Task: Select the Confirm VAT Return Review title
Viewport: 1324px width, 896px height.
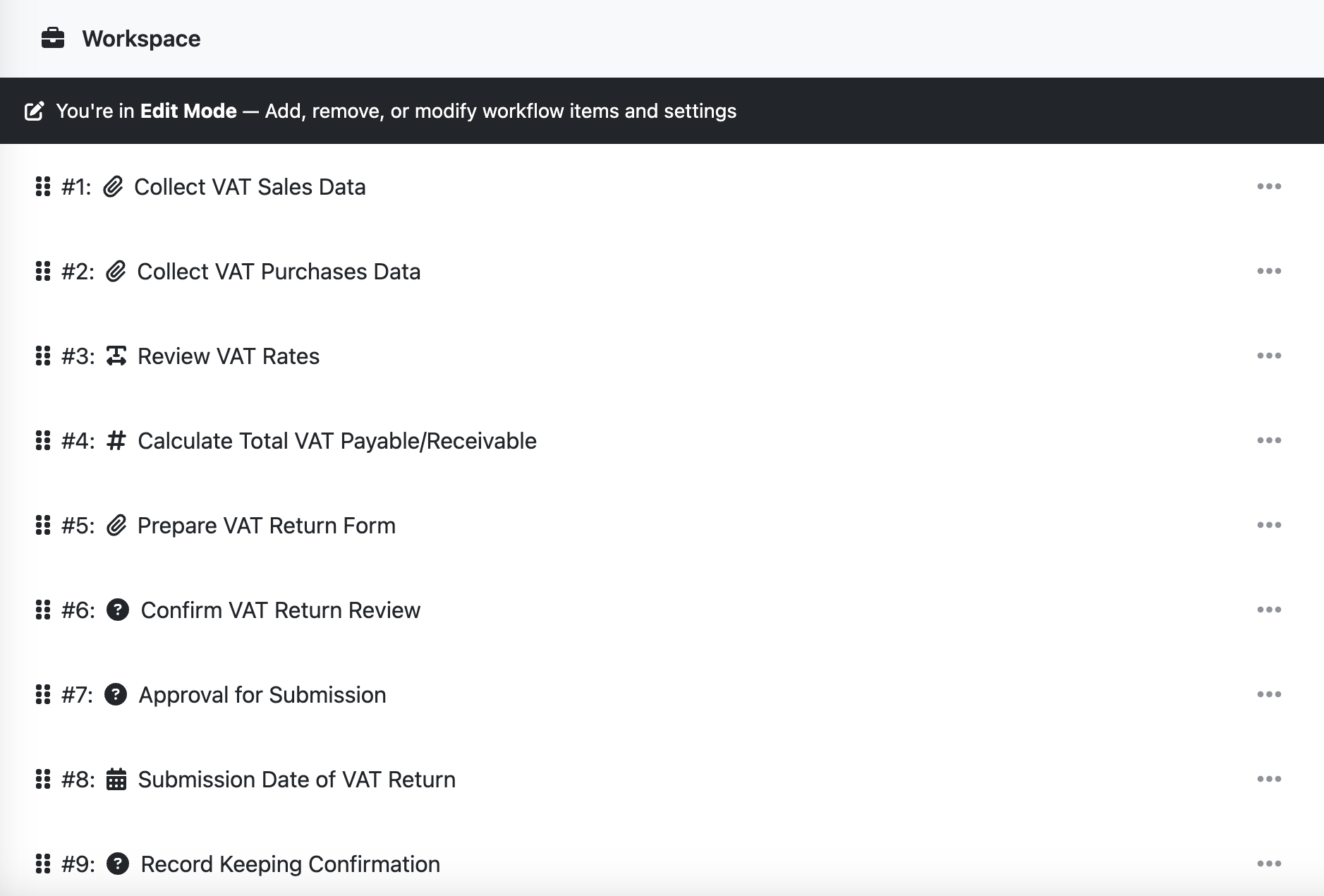Action: point(281,610)
